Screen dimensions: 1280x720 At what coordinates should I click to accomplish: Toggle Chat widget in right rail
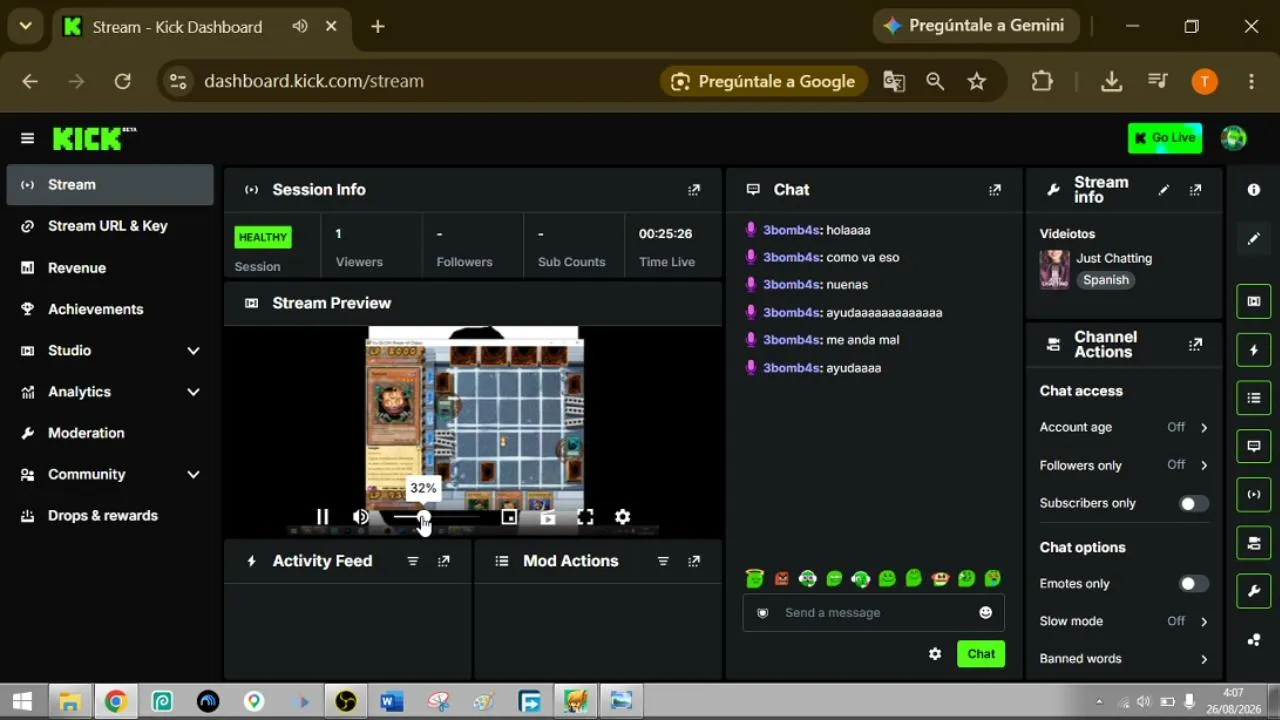pyautogui.click(x=1254, y=446)
